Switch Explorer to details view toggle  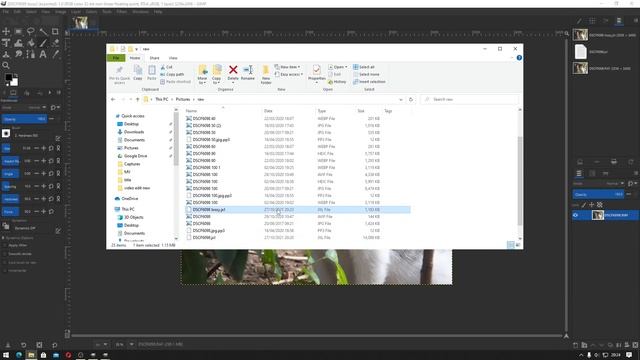pos(511,245)
